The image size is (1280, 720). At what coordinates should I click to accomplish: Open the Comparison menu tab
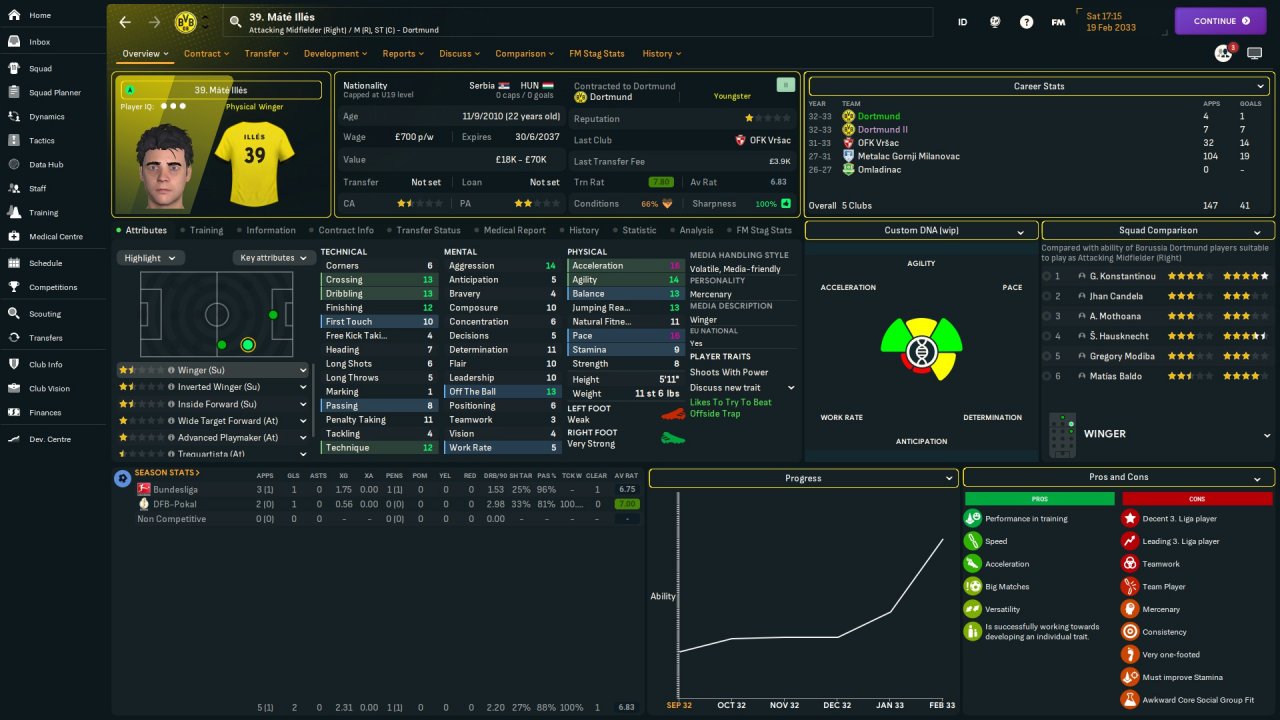pyautogui.click(x=525, y=54)
